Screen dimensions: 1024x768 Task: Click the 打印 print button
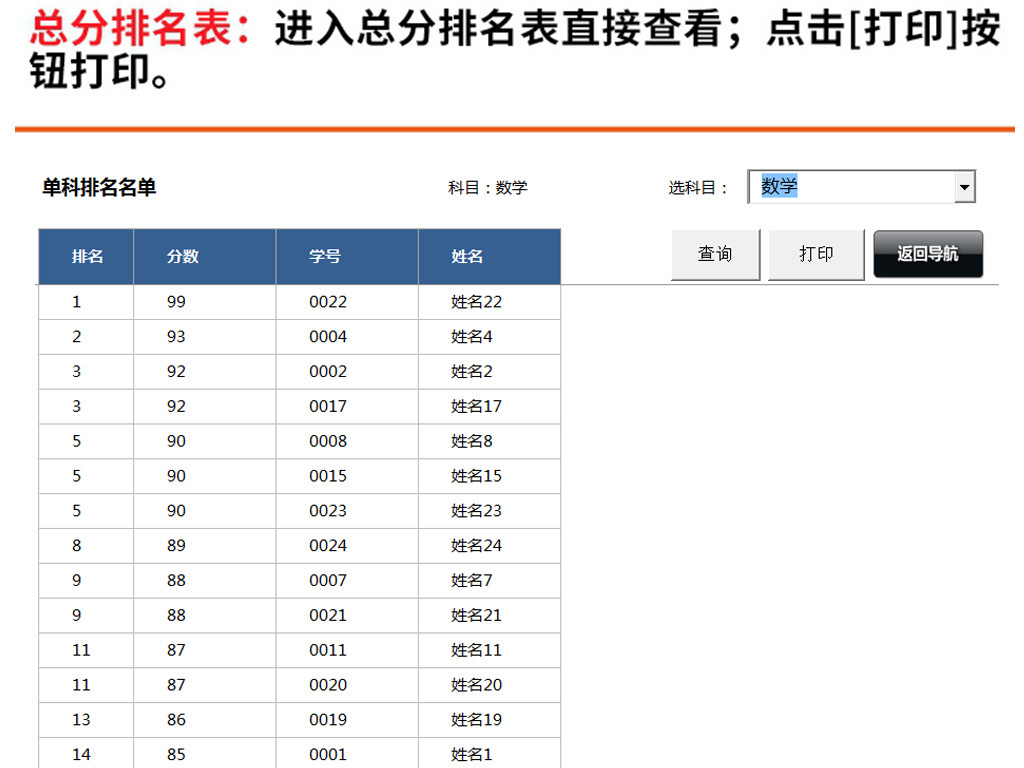tap(815, 254)
